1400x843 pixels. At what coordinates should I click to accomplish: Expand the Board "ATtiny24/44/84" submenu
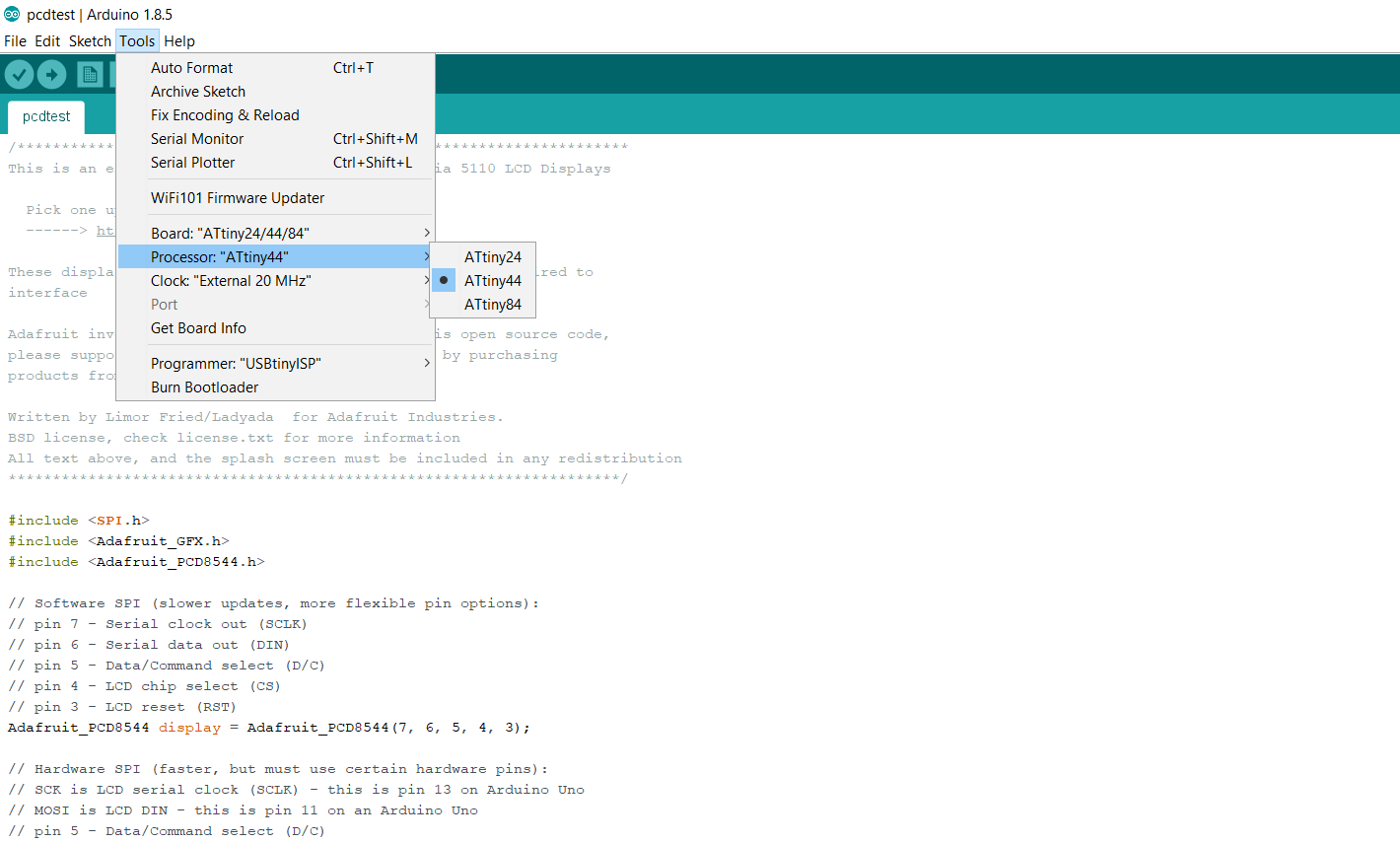[275, 234]
